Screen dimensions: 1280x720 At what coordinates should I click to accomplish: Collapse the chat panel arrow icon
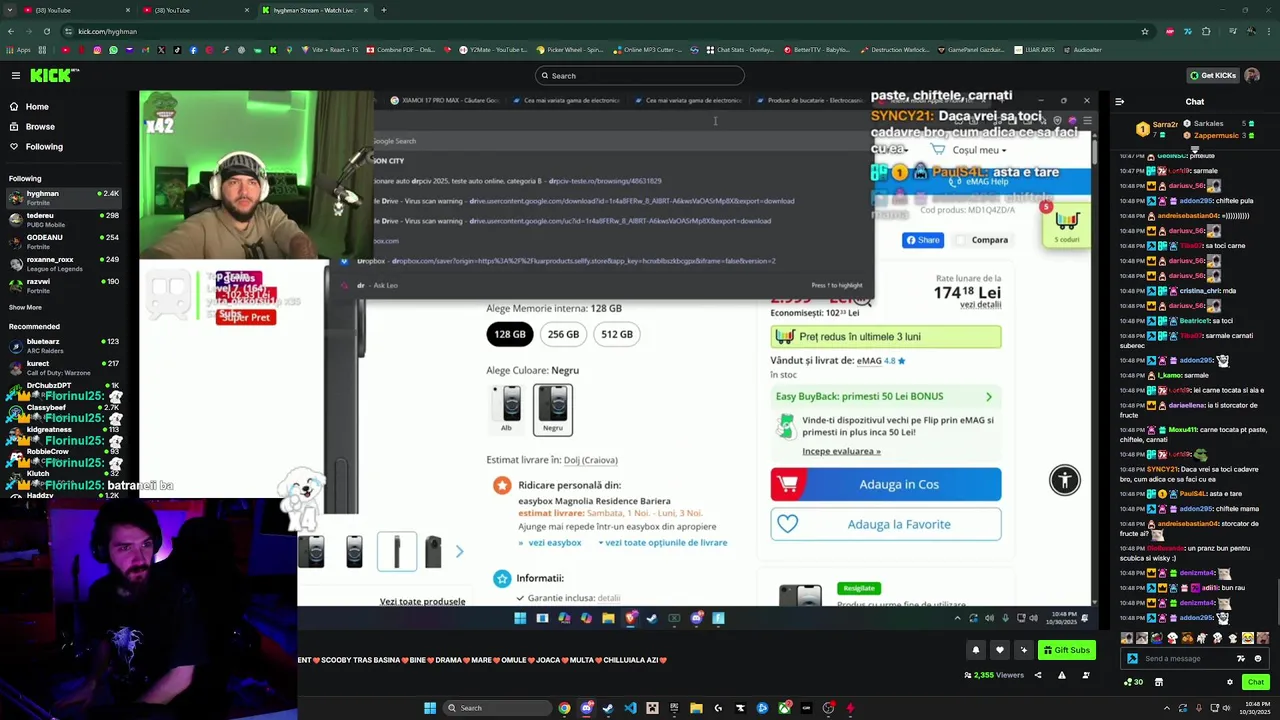[x=1119, y=101]
